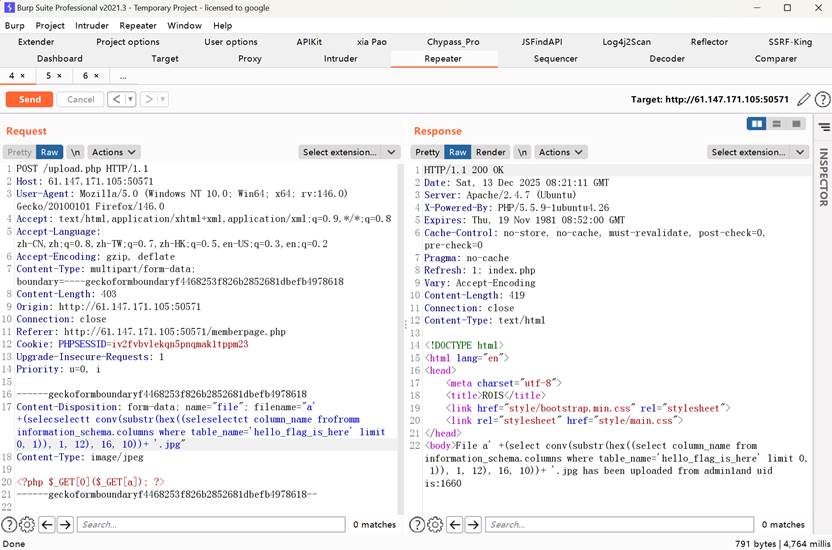
Task: Open new Repeater tab via ellipsis
Action: click(x=123, y=76)
